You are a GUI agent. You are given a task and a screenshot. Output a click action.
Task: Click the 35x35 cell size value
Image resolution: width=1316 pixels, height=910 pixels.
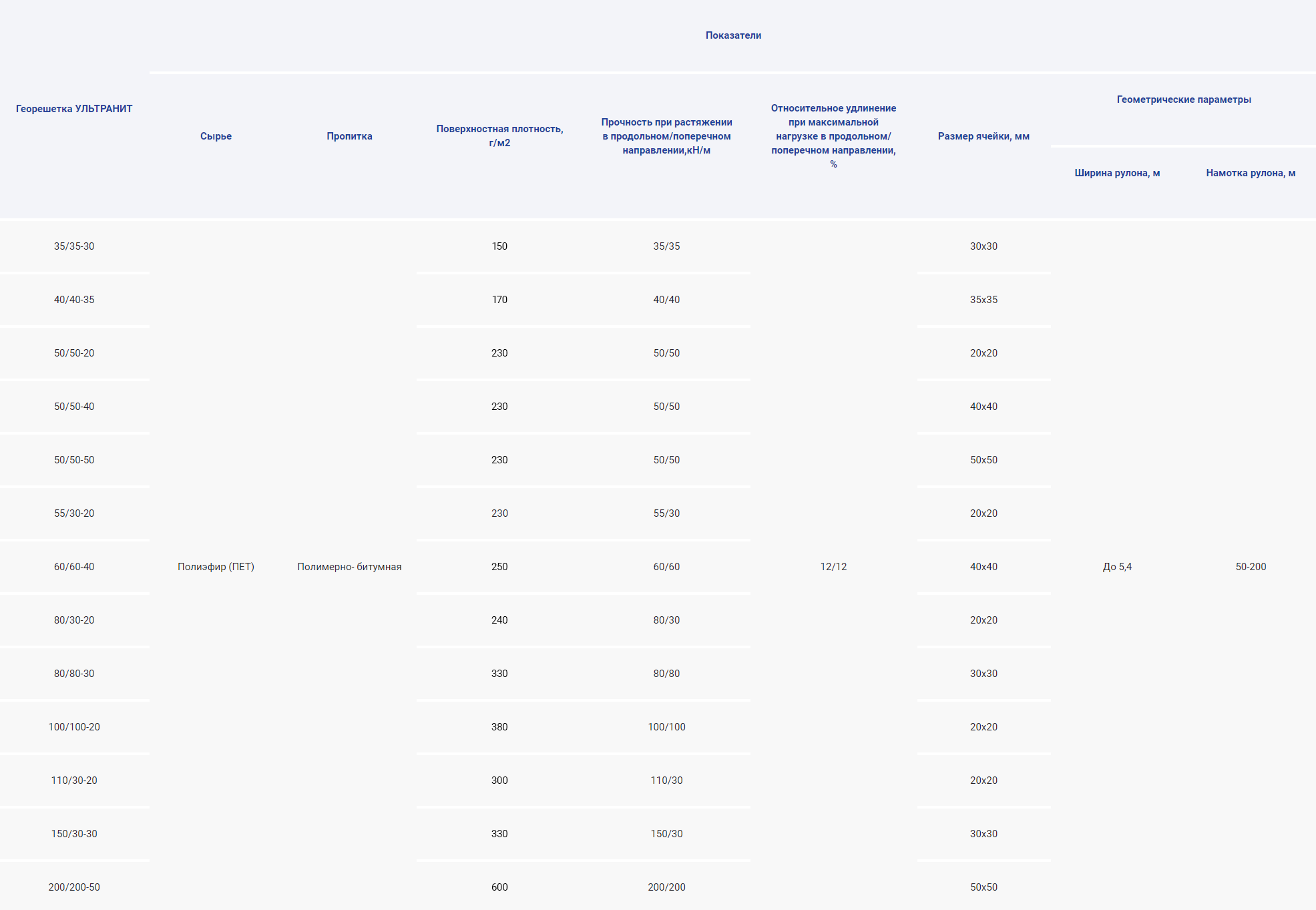pyautogui.click(x=983, y=300)
